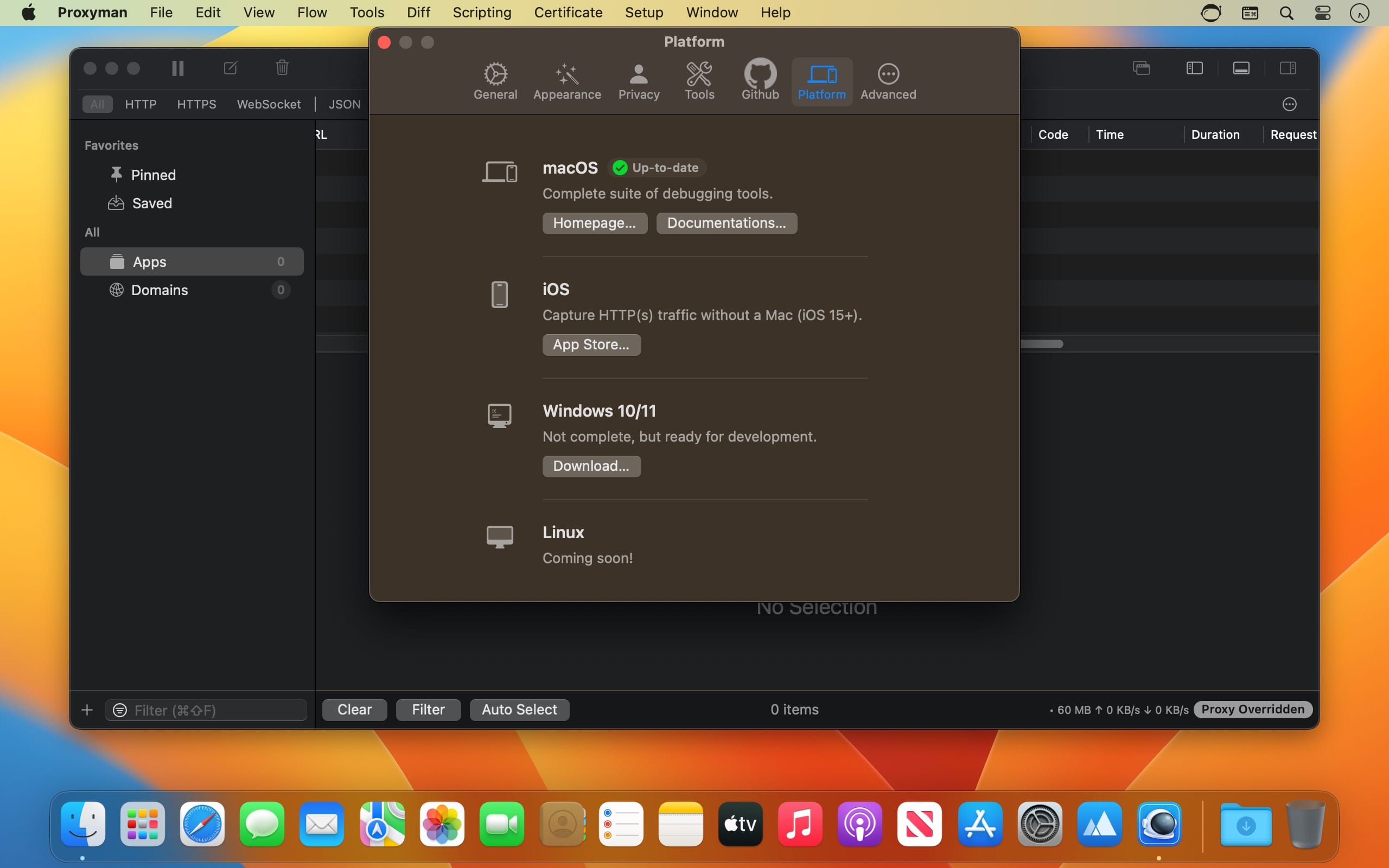Open iOS App Store listing

pyautogui.click(x=591, y=344)
